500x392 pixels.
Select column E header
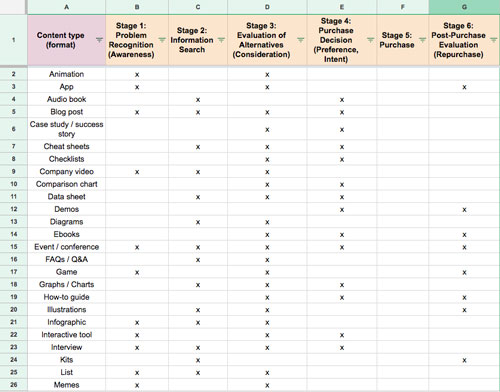(342, 7)
